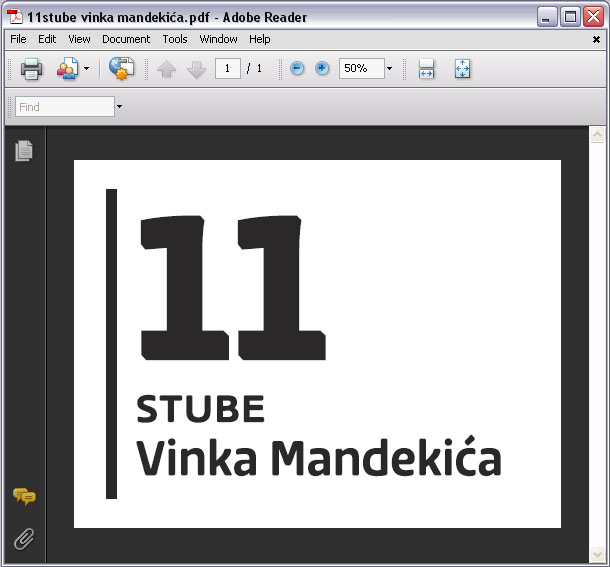Click the Print icon in toolbar

[32, 69]
